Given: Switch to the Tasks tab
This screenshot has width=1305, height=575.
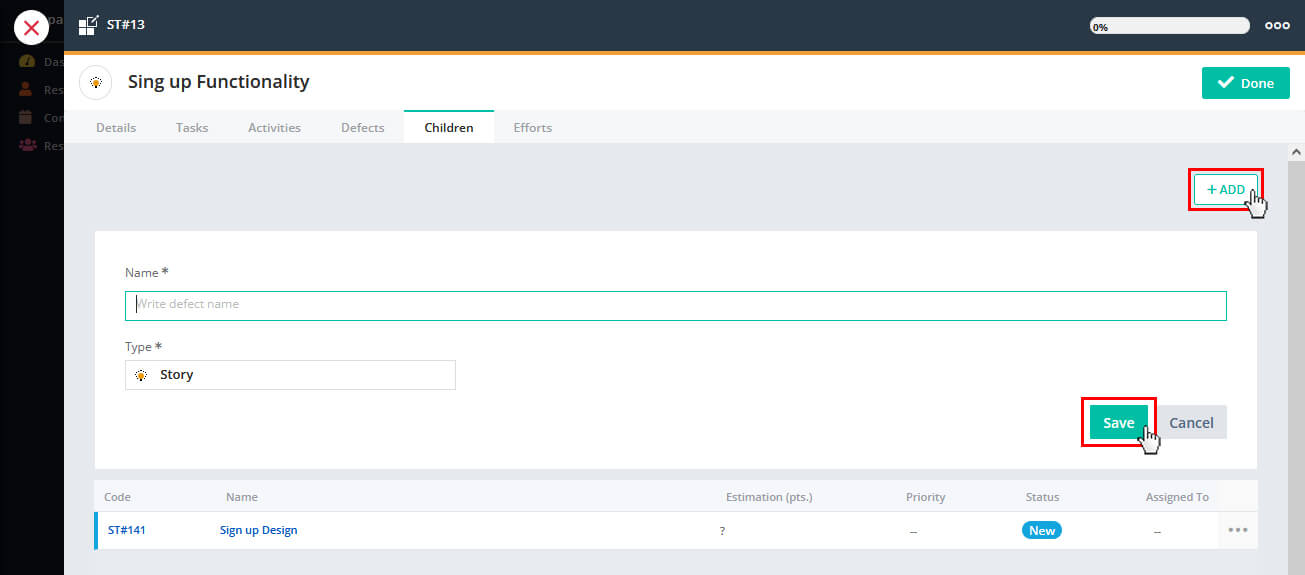Looking at the screenshot, I should (192, 127).
